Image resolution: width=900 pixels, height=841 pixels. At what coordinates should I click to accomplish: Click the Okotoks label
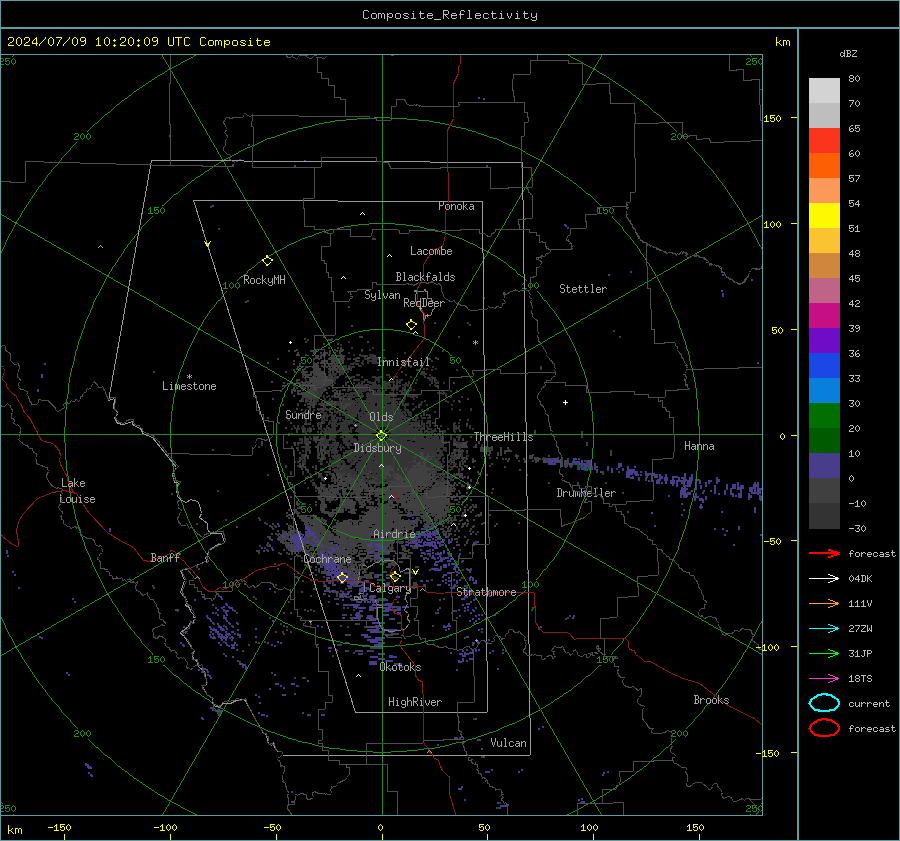[x=400, y=667]
